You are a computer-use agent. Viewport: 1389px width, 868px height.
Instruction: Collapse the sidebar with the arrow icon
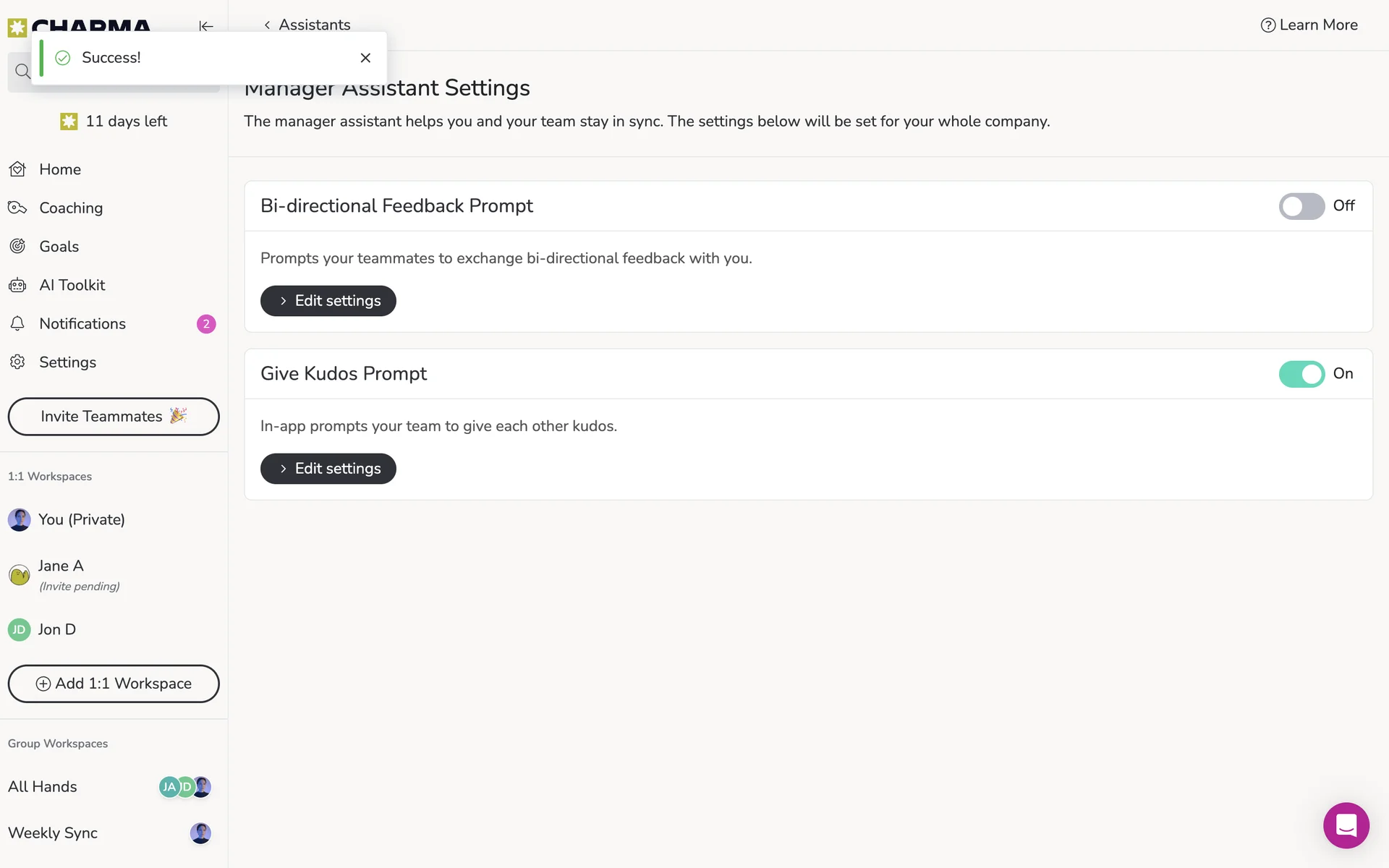(x=206, y=26)
